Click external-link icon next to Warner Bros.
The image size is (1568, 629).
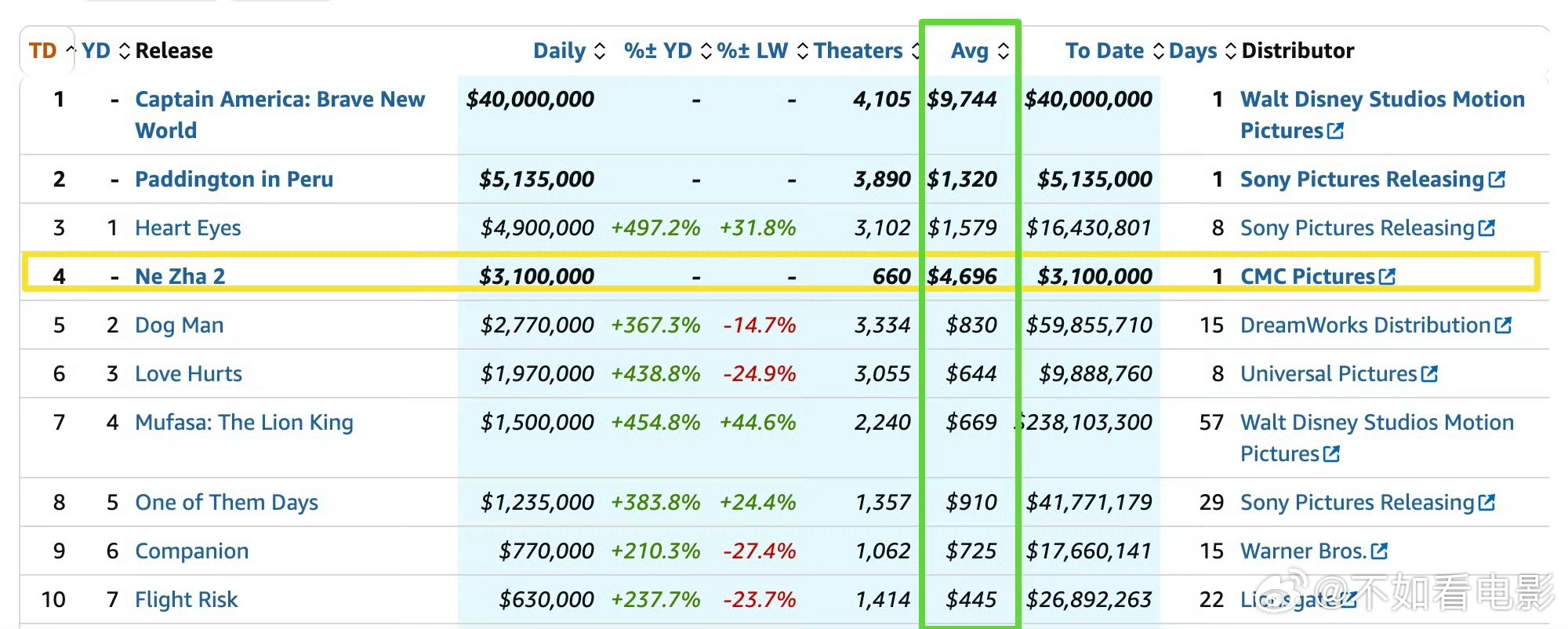(x=1379, y=551)
